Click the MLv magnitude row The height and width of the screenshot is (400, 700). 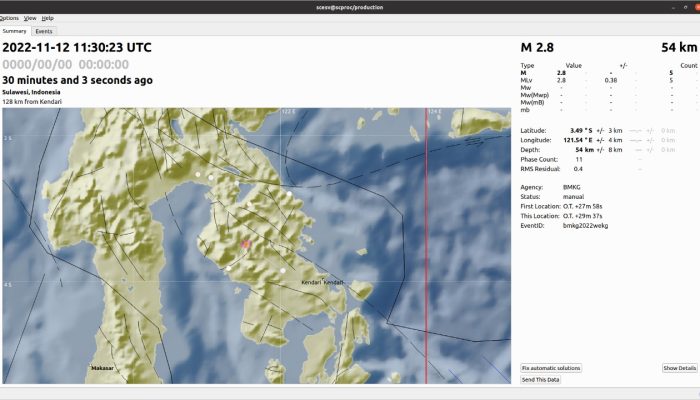click(607, 80)
